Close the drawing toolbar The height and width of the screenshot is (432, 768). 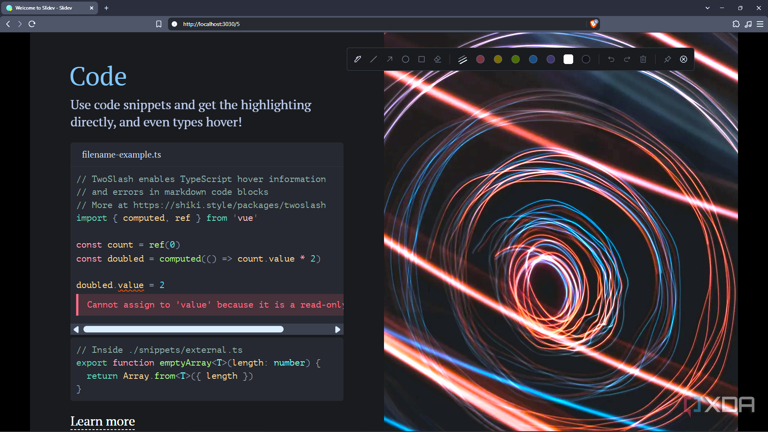click(683, 59)
